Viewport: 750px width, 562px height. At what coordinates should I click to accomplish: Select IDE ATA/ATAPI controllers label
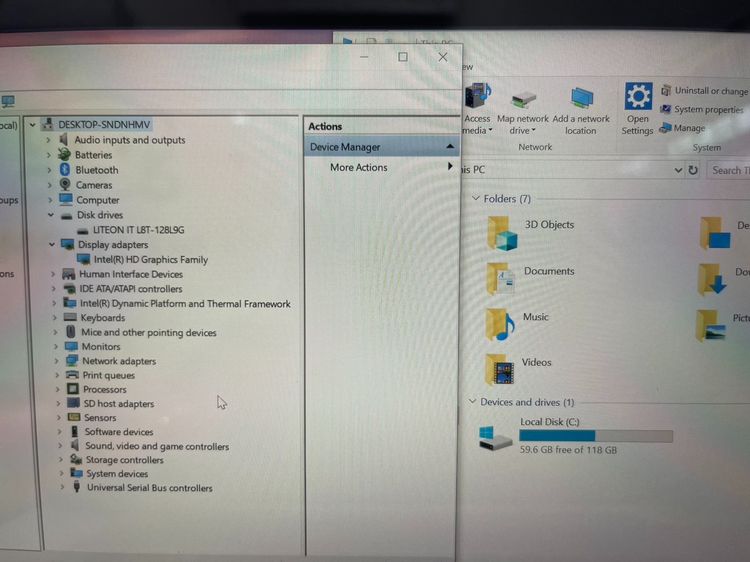pyautogui.click(x=131, y=289)
